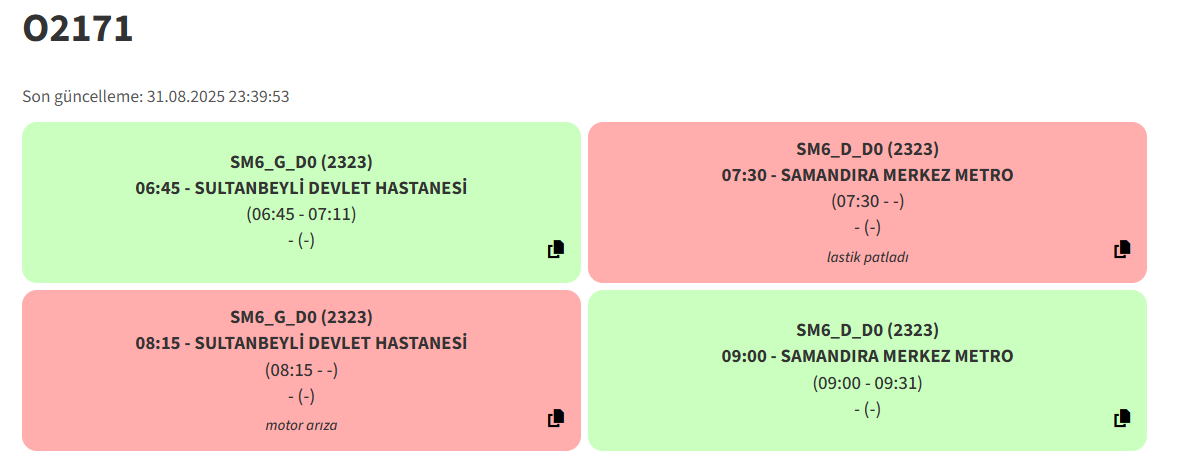
Task: Click the (09:00 - 09:31) time range
Action: [x=868, y=383]
